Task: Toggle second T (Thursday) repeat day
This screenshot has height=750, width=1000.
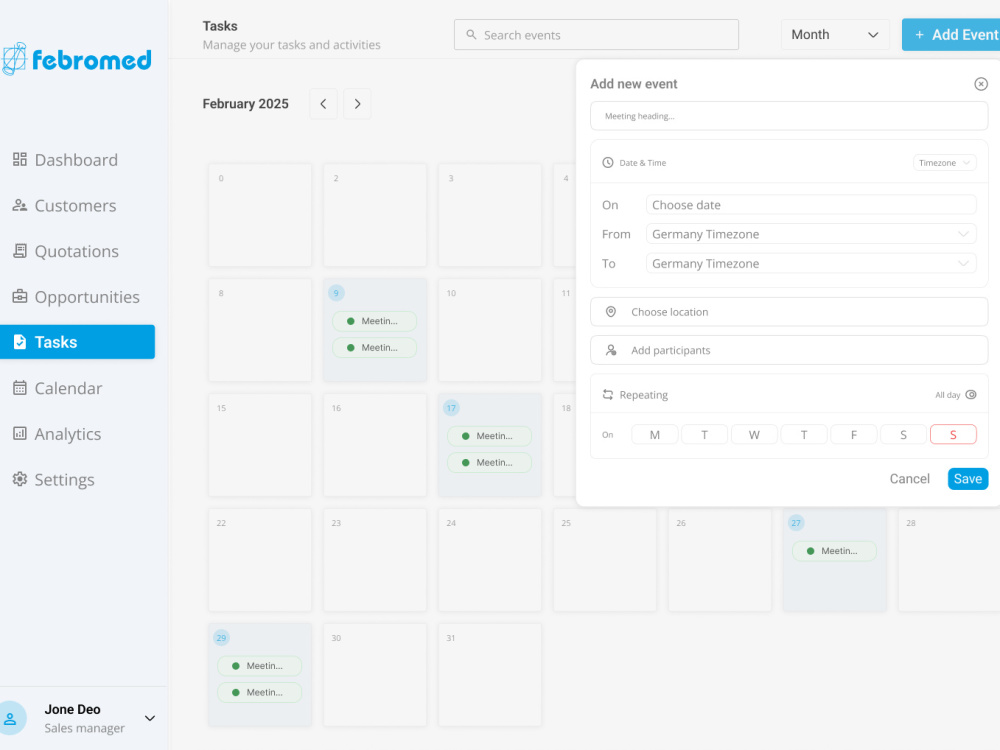Action: coord(804,434)
